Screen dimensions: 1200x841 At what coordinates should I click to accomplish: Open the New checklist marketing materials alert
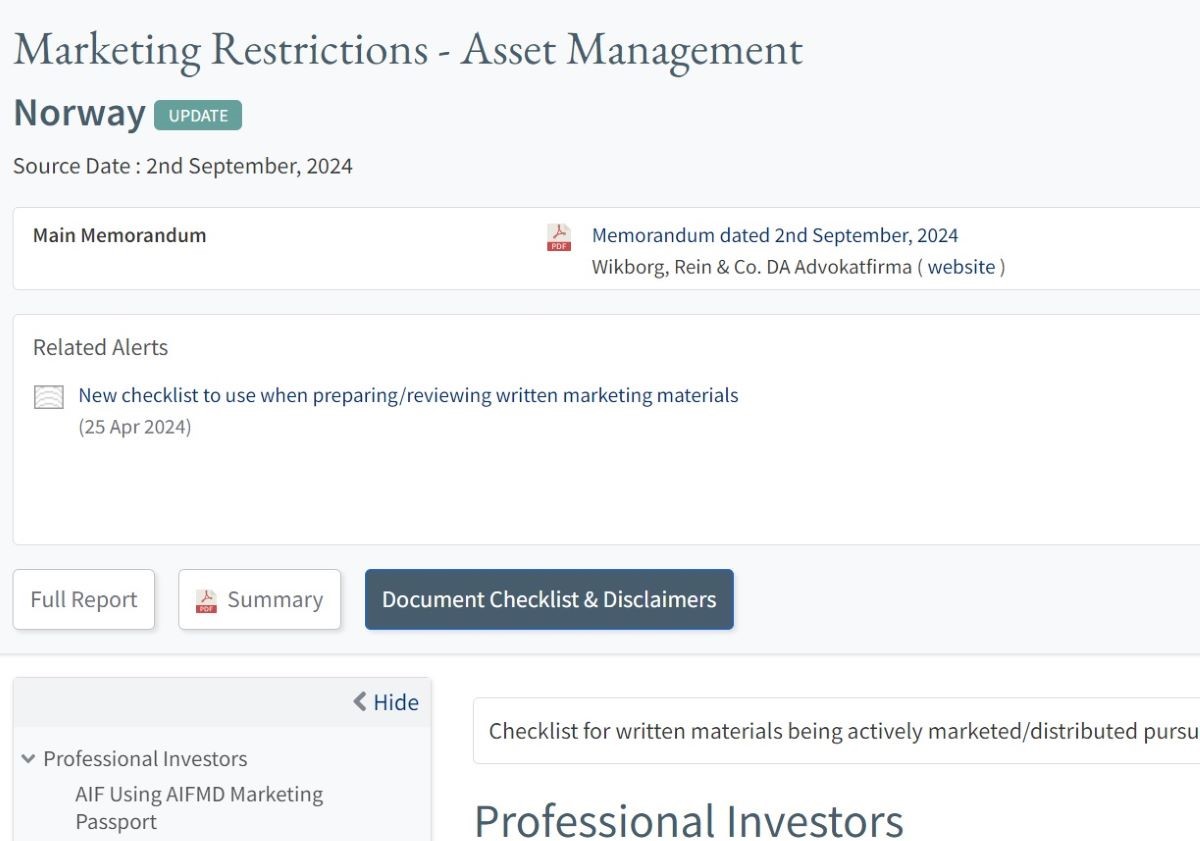[408, 395]
